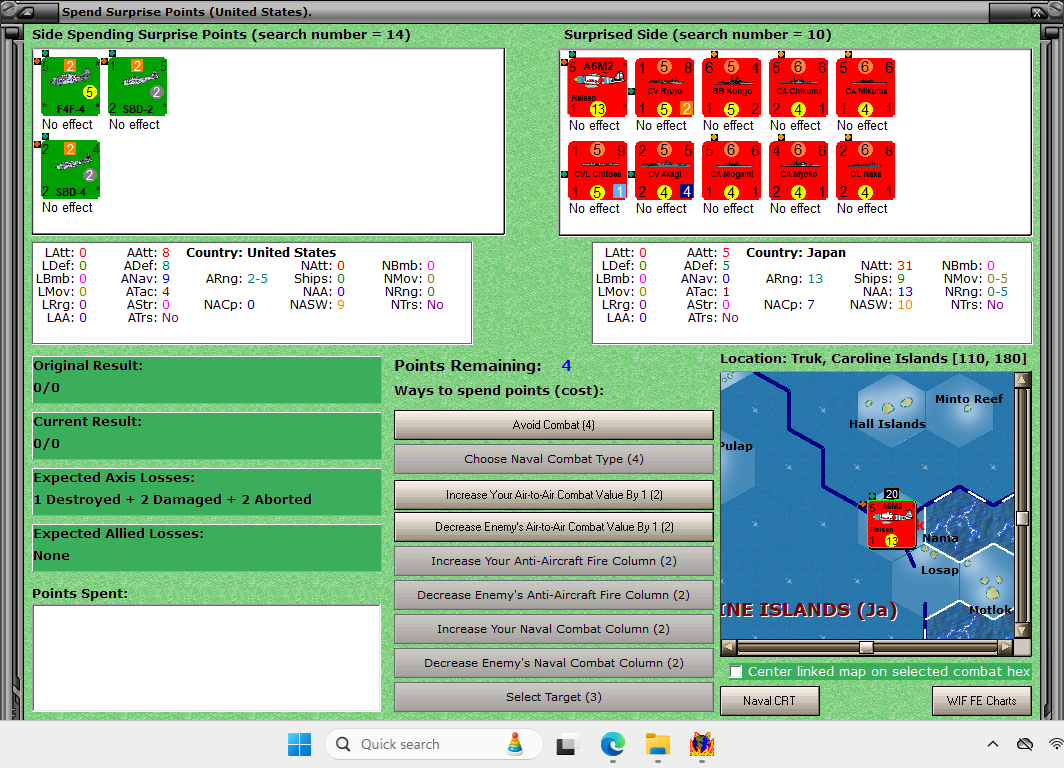
Task: Select the CVL Chitose carrier counter
Action: tap(597, 170)
